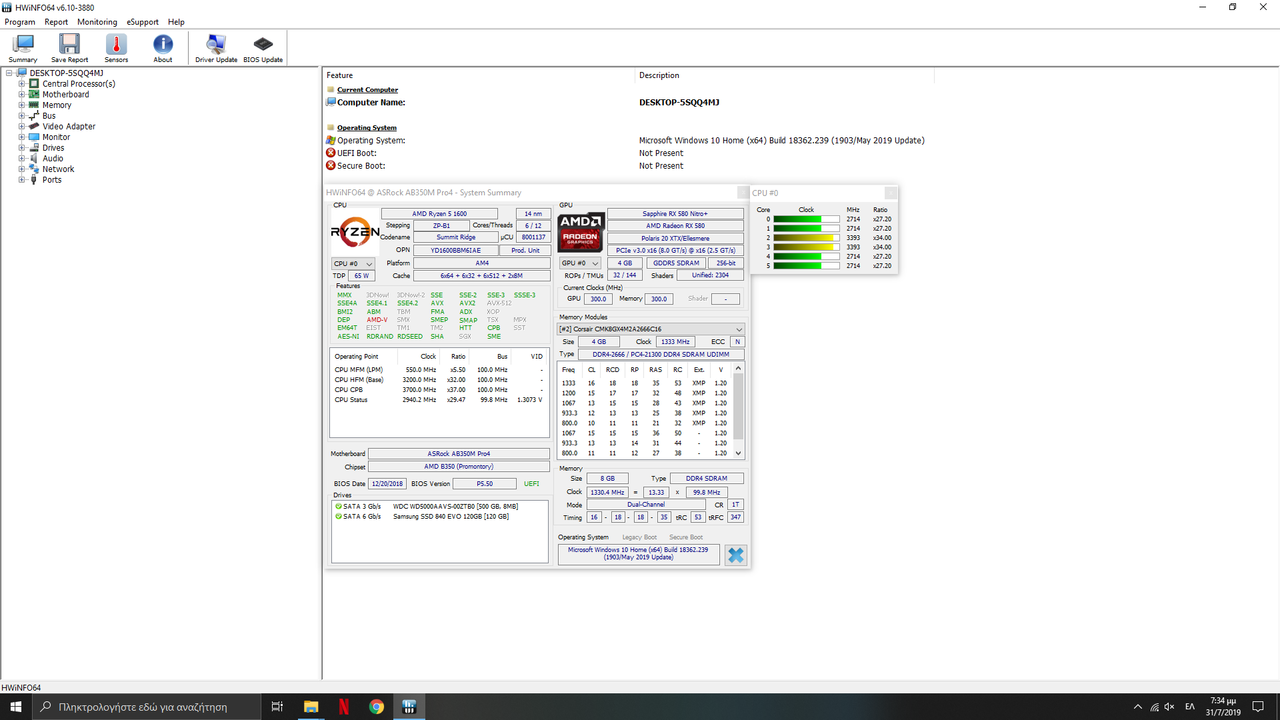Open Netflix from the taskbar
The height and width of the screenshot is (720, 1280).
pyautogui.click(x=343, y=706)
